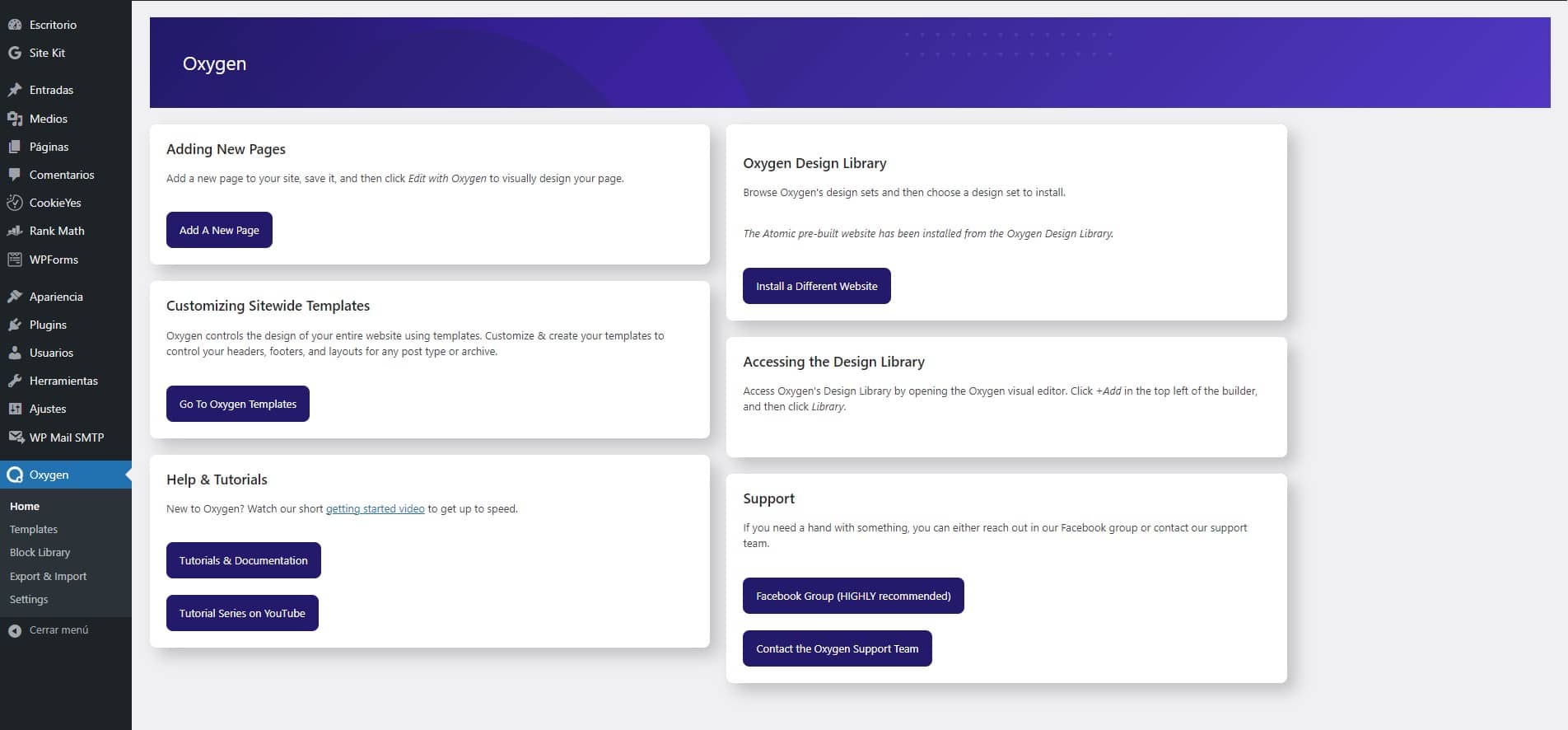Click the Rank Math chart icon
Screen dimensions: 1568x730
[x=15, y=231]
